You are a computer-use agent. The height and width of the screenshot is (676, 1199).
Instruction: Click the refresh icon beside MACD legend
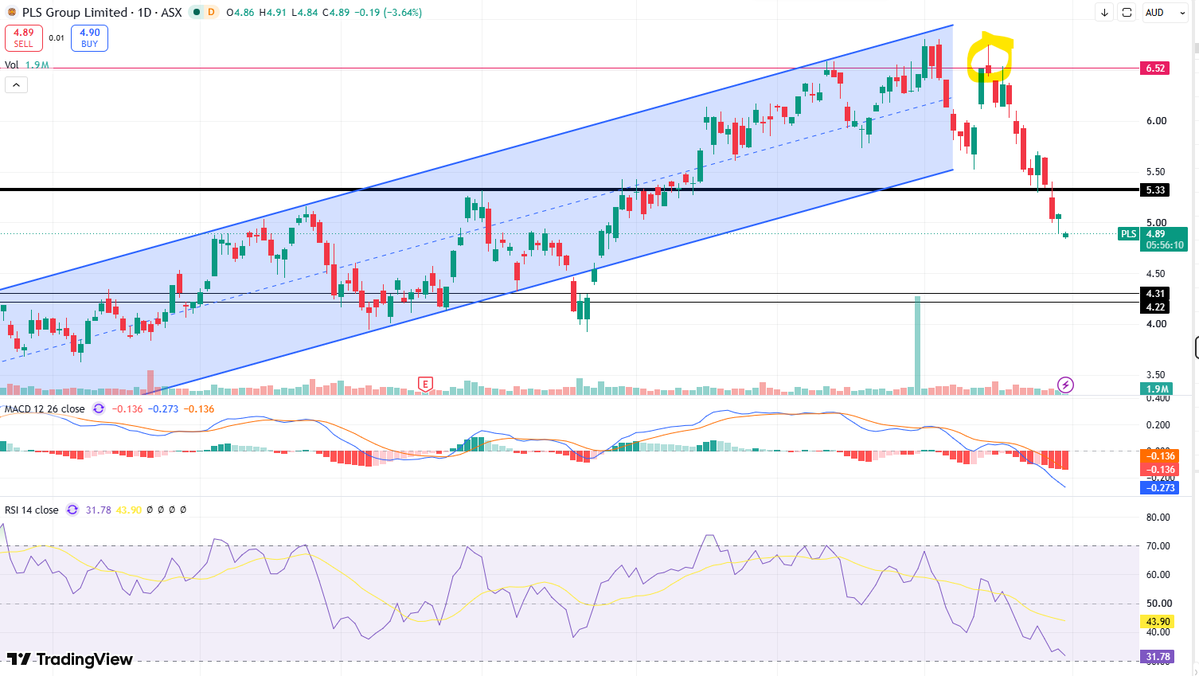[99, 408]
